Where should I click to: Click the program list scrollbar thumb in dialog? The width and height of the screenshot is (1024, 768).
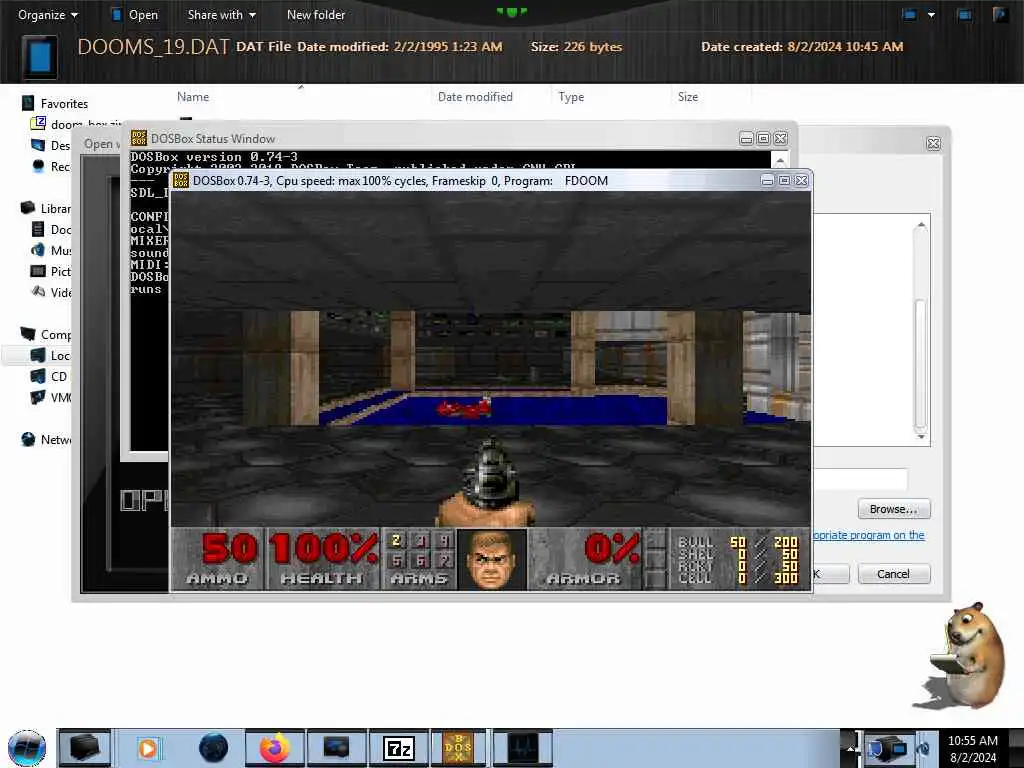click(x=921, y=362)
